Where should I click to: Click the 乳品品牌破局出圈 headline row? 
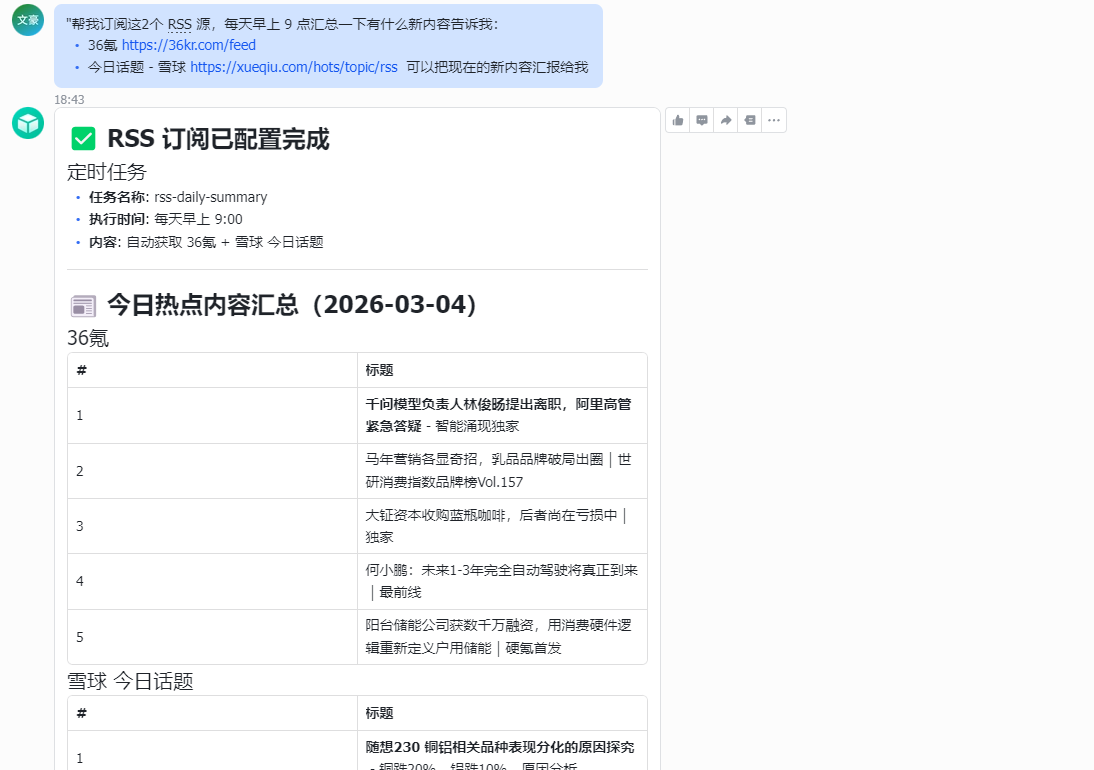(501, 470)
